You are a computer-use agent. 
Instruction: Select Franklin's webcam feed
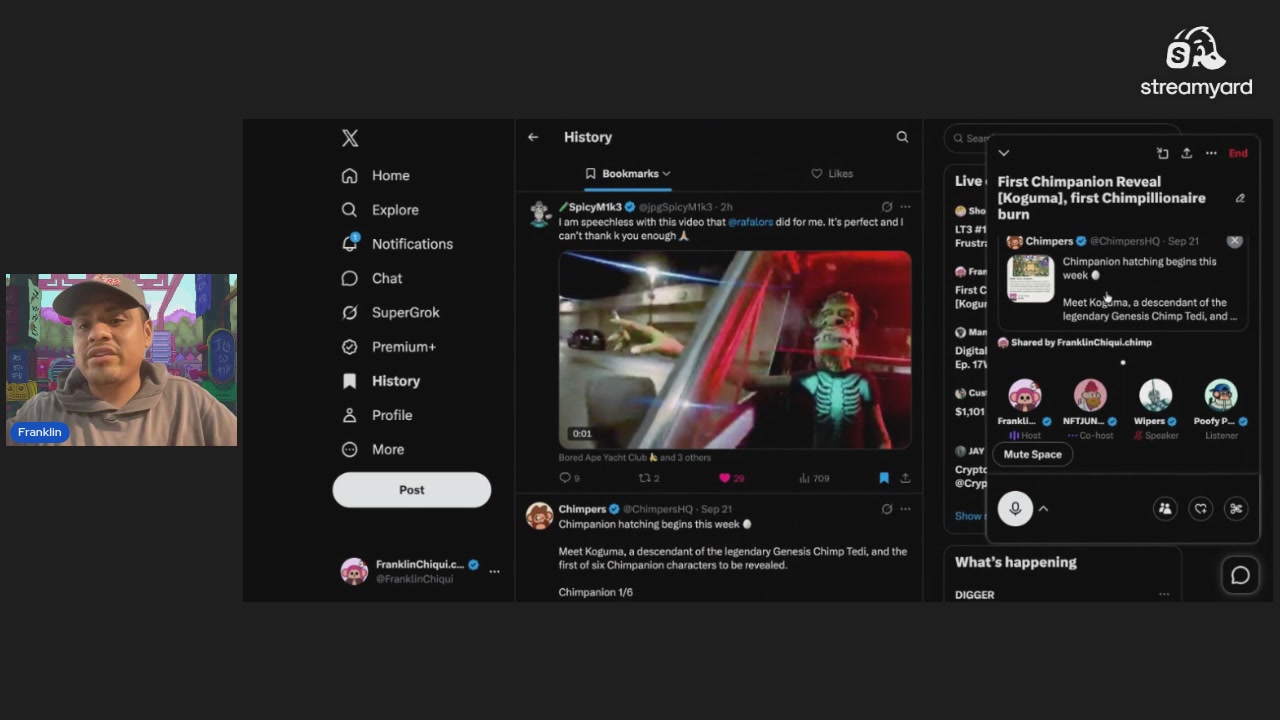click(x=121, y=360)
